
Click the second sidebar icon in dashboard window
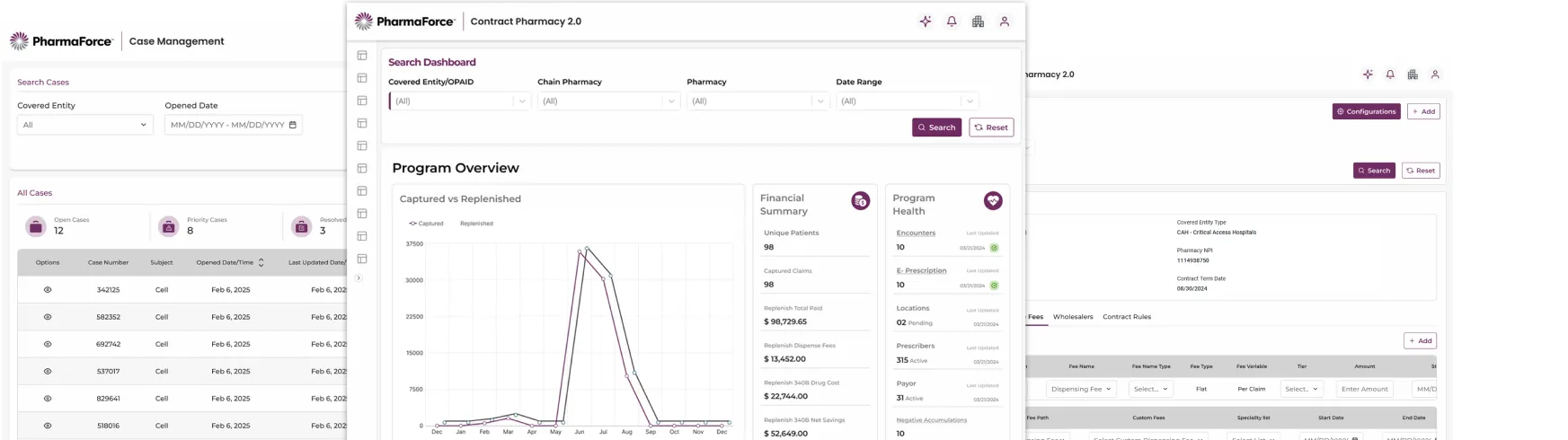[x=362, y=78]
